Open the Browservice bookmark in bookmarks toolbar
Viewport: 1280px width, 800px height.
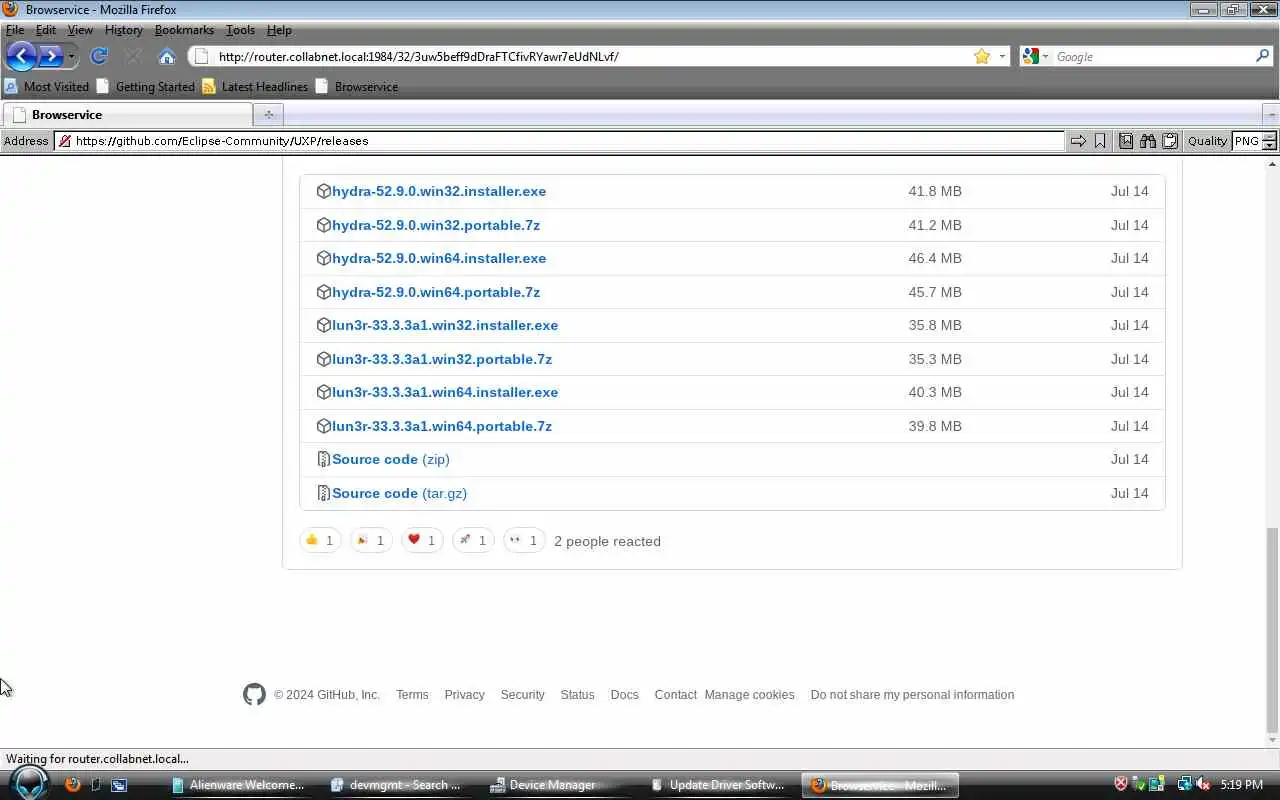click(x=357, y=86)
